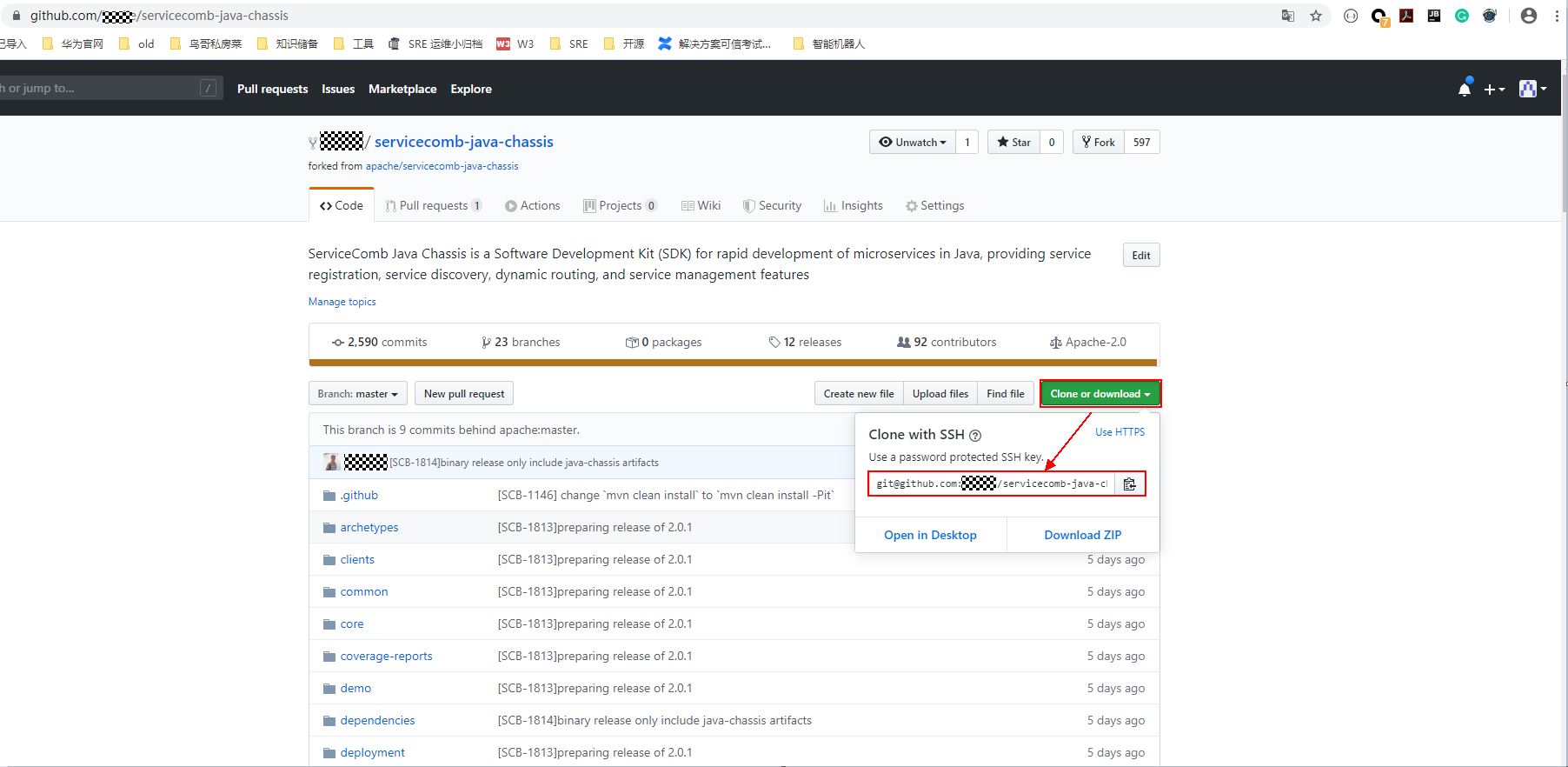The image size is (1568, 767).
Task: Click Download ZIP
Action: [1083, 535]
